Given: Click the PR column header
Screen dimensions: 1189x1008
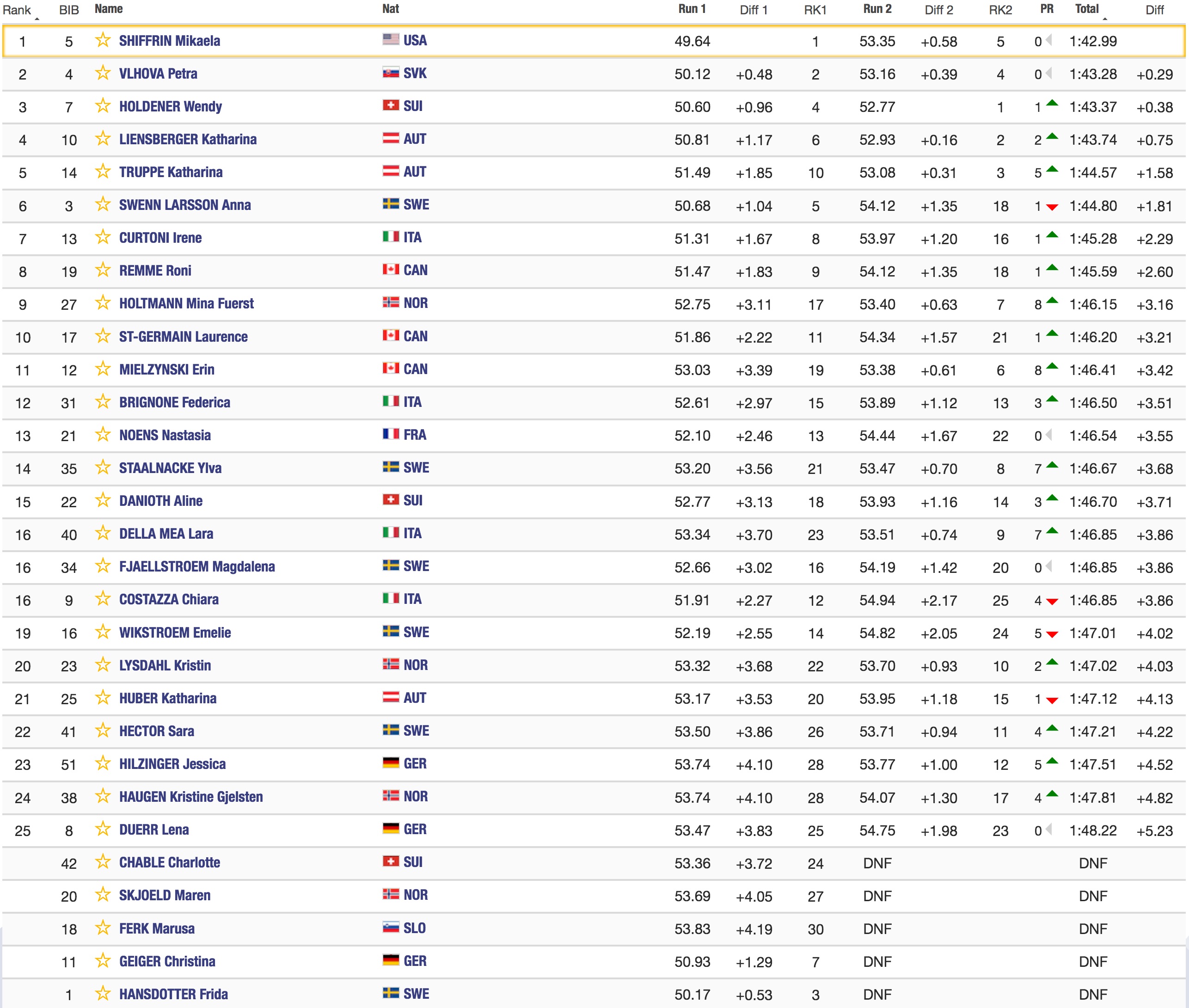Looking at the screenshot, I should 1047,9.
